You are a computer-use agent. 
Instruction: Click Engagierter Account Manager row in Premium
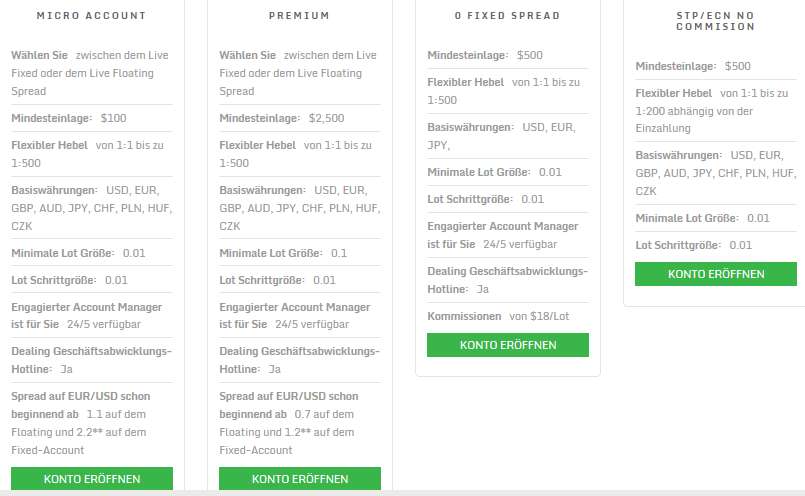pyautogui.click(x=300, y=316)
